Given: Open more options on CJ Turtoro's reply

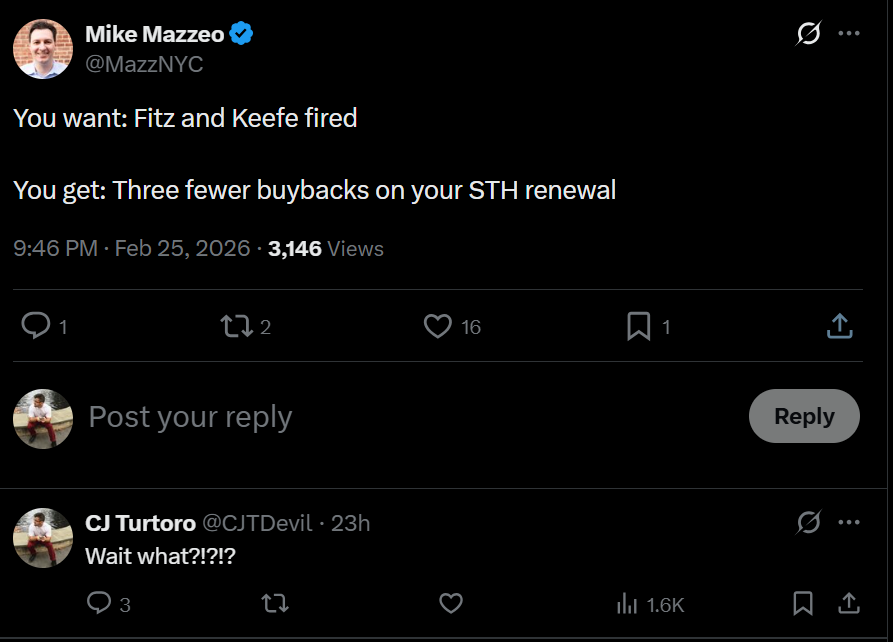Looking at the screenshot, I should (x=849, y=522).
